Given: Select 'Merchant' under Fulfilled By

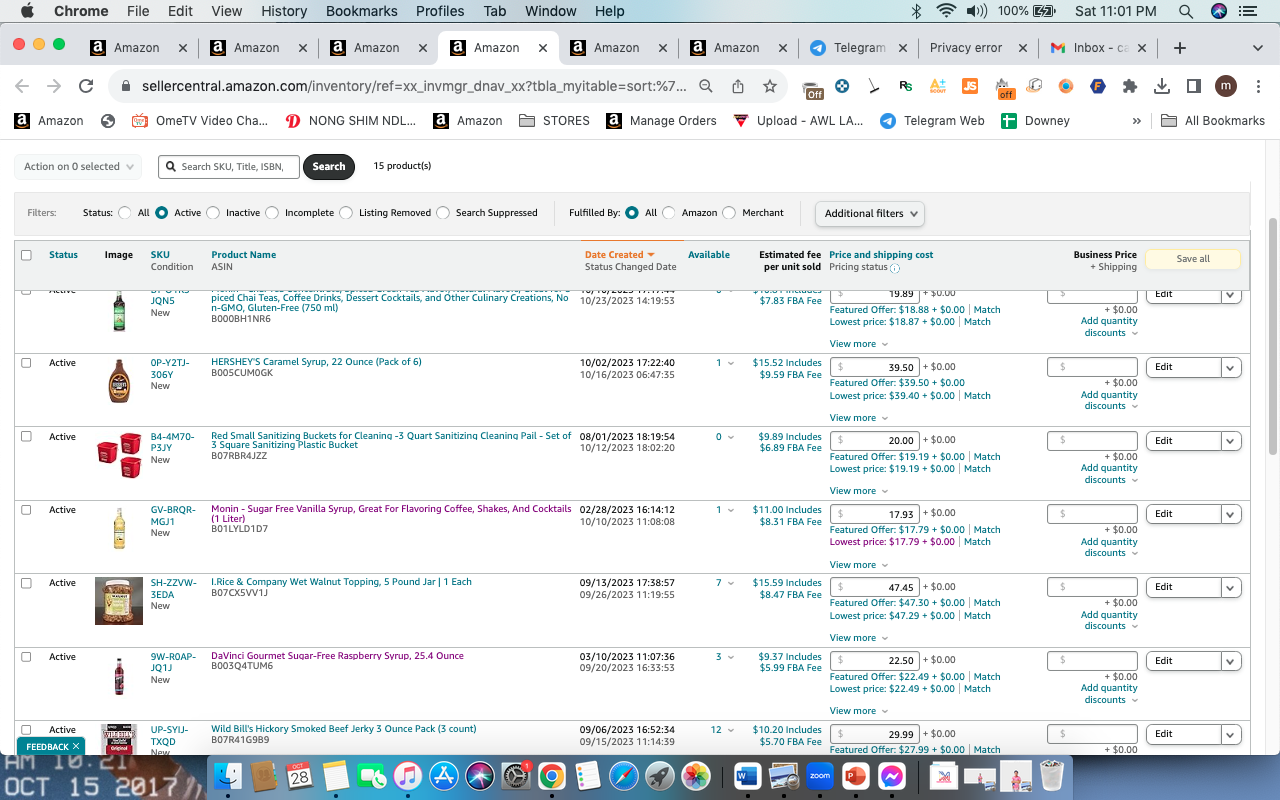Looking at the screenshot, I should 729,213.
